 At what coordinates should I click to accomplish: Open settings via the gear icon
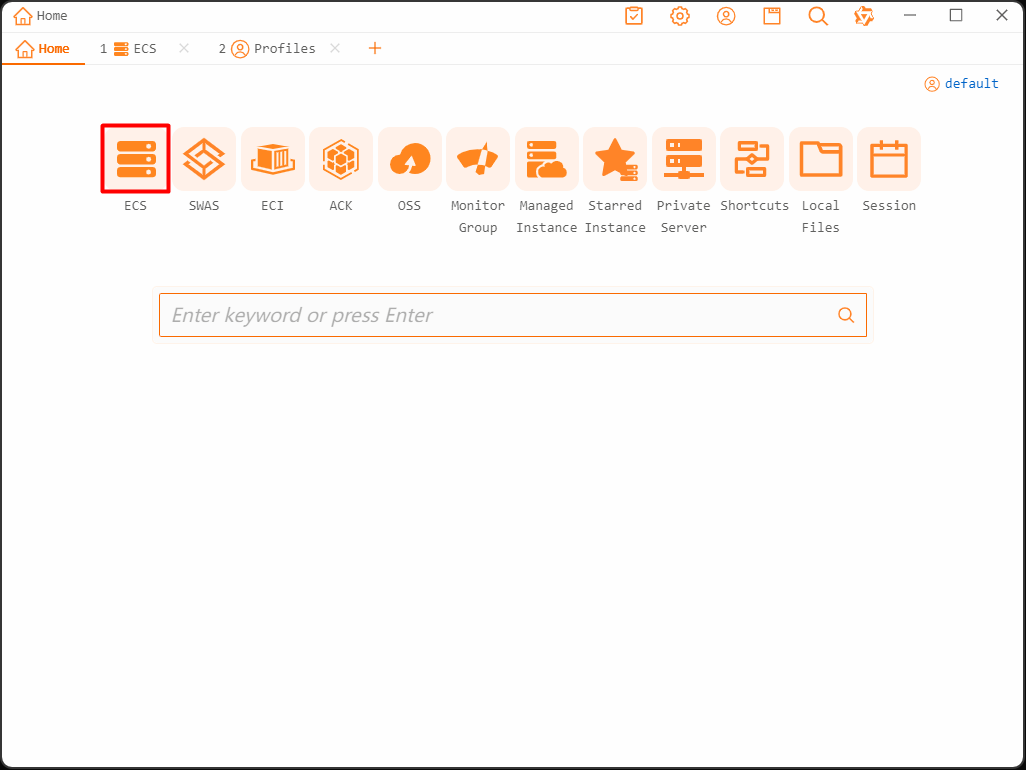680,16
